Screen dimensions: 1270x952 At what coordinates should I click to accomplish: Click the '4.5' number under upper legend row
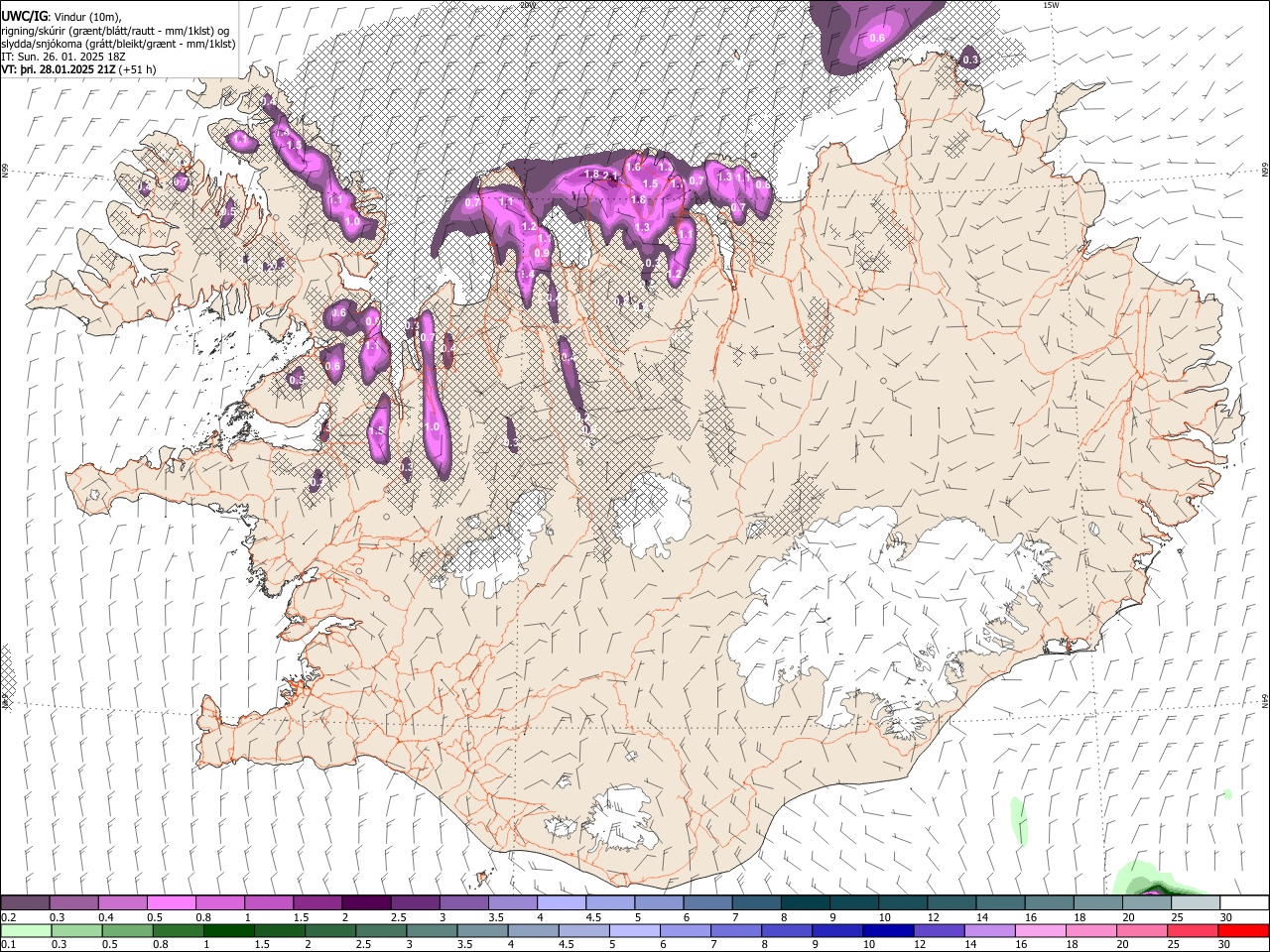[593, 917]
